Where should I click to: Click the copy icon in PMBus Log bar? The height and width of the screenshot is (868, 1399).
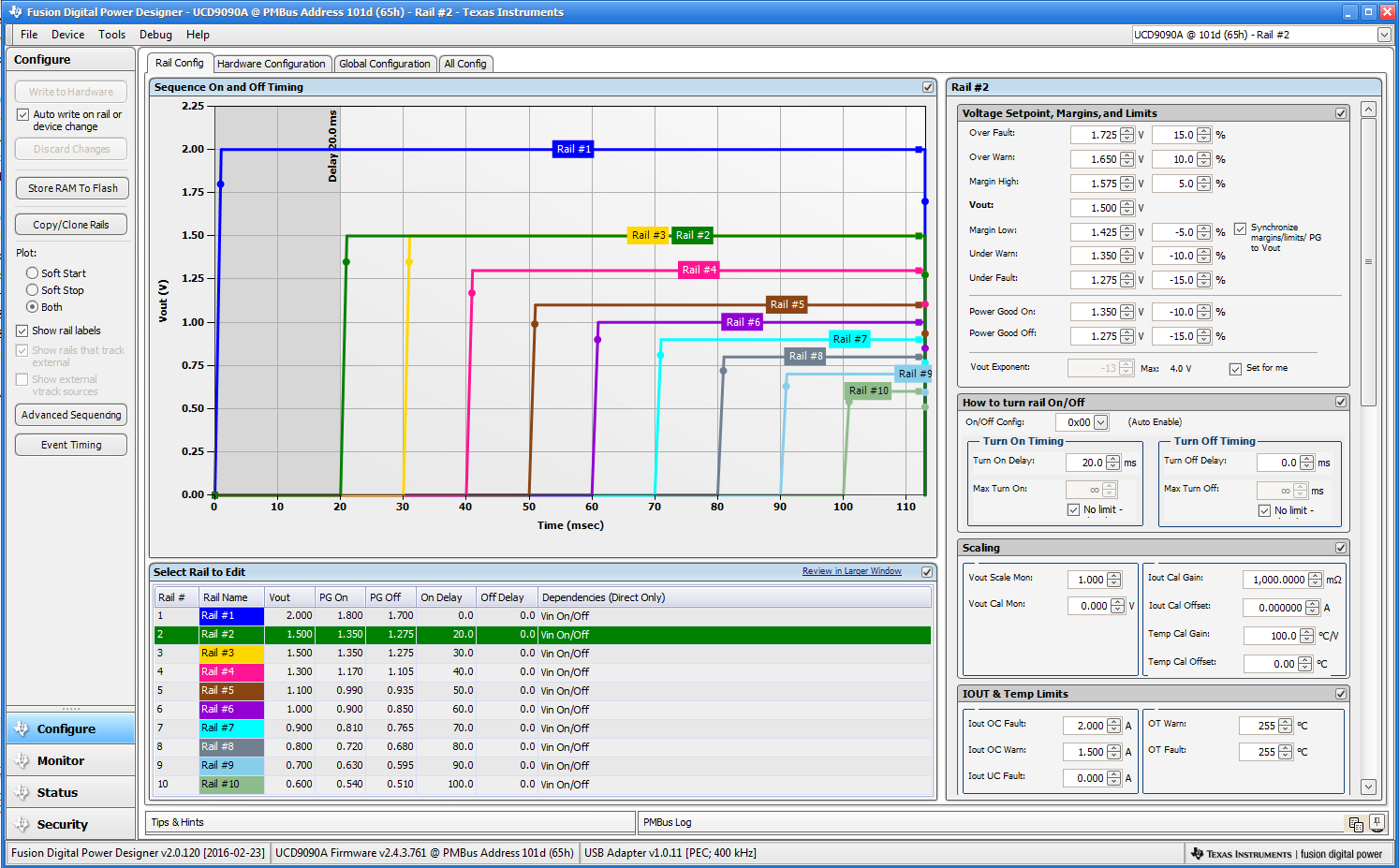(1355, 824)
